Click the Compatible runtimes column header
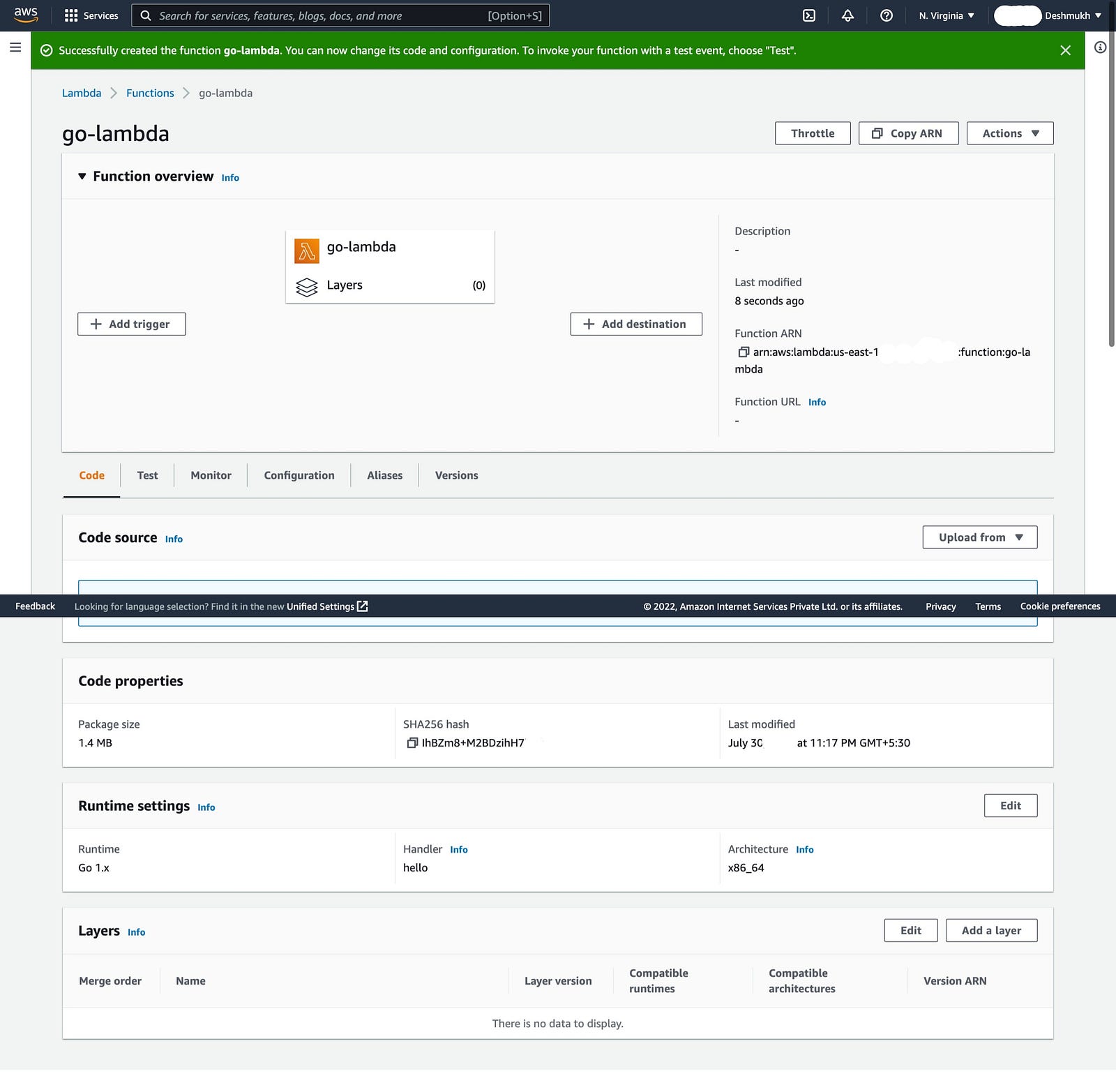 (658, 981)
